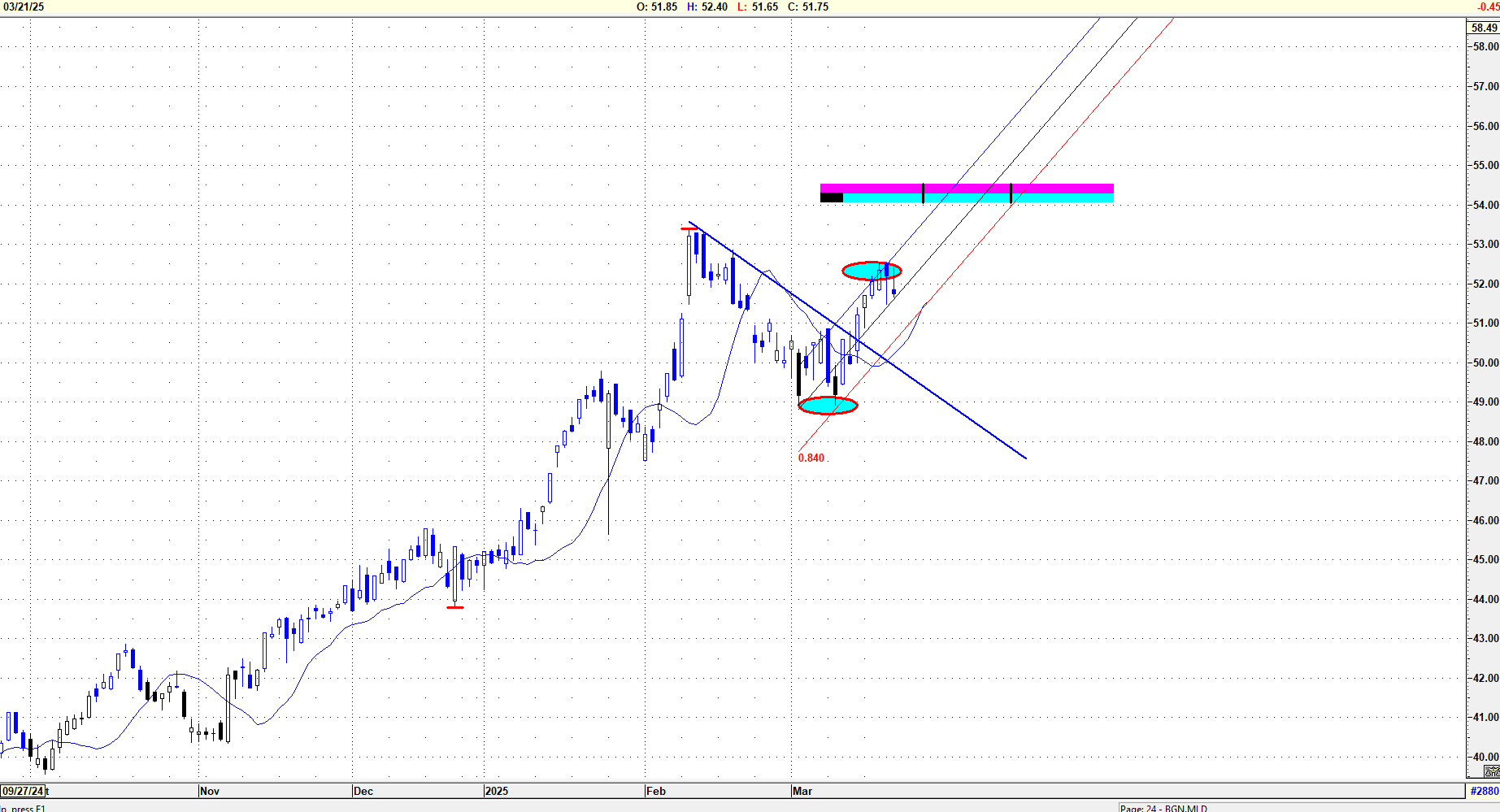The image size is (1500, 812).
Task: Click the 50.00 price axis label
Action: [x=1485, y=363]
